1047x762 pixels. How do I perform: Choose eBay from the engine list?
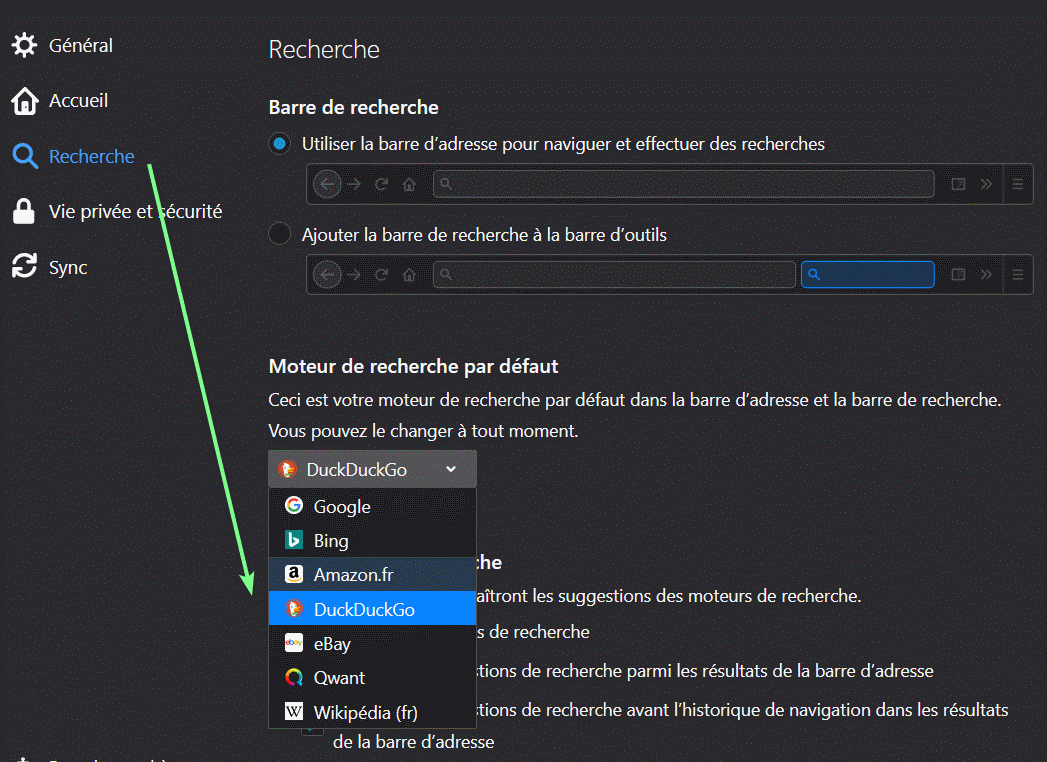click(x=373, y=643)
